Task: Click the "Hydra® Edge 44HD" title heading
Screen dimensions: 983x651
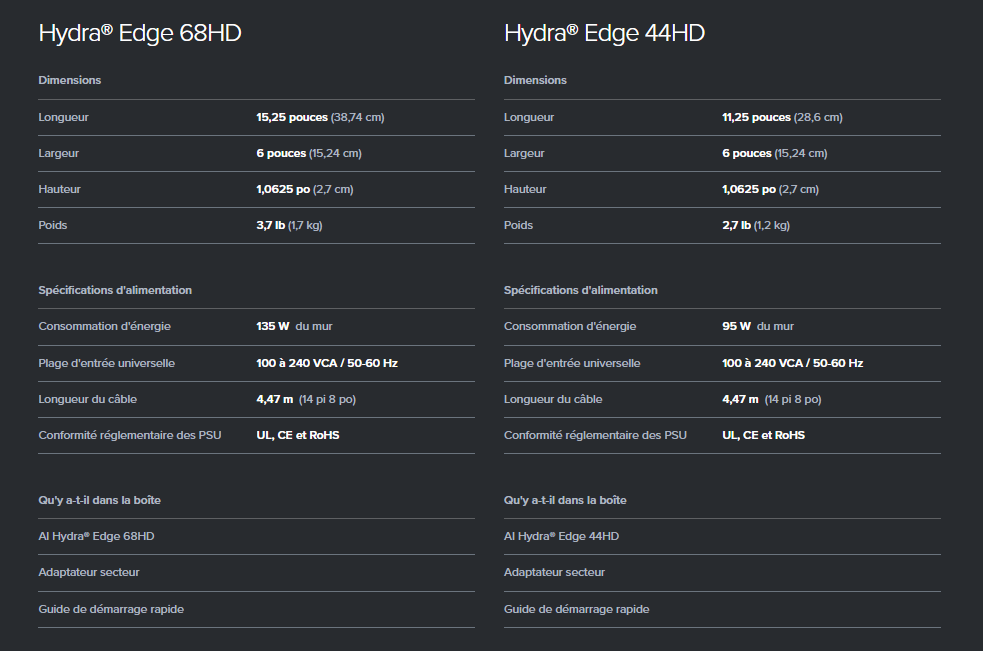Action: click(604, 33)
